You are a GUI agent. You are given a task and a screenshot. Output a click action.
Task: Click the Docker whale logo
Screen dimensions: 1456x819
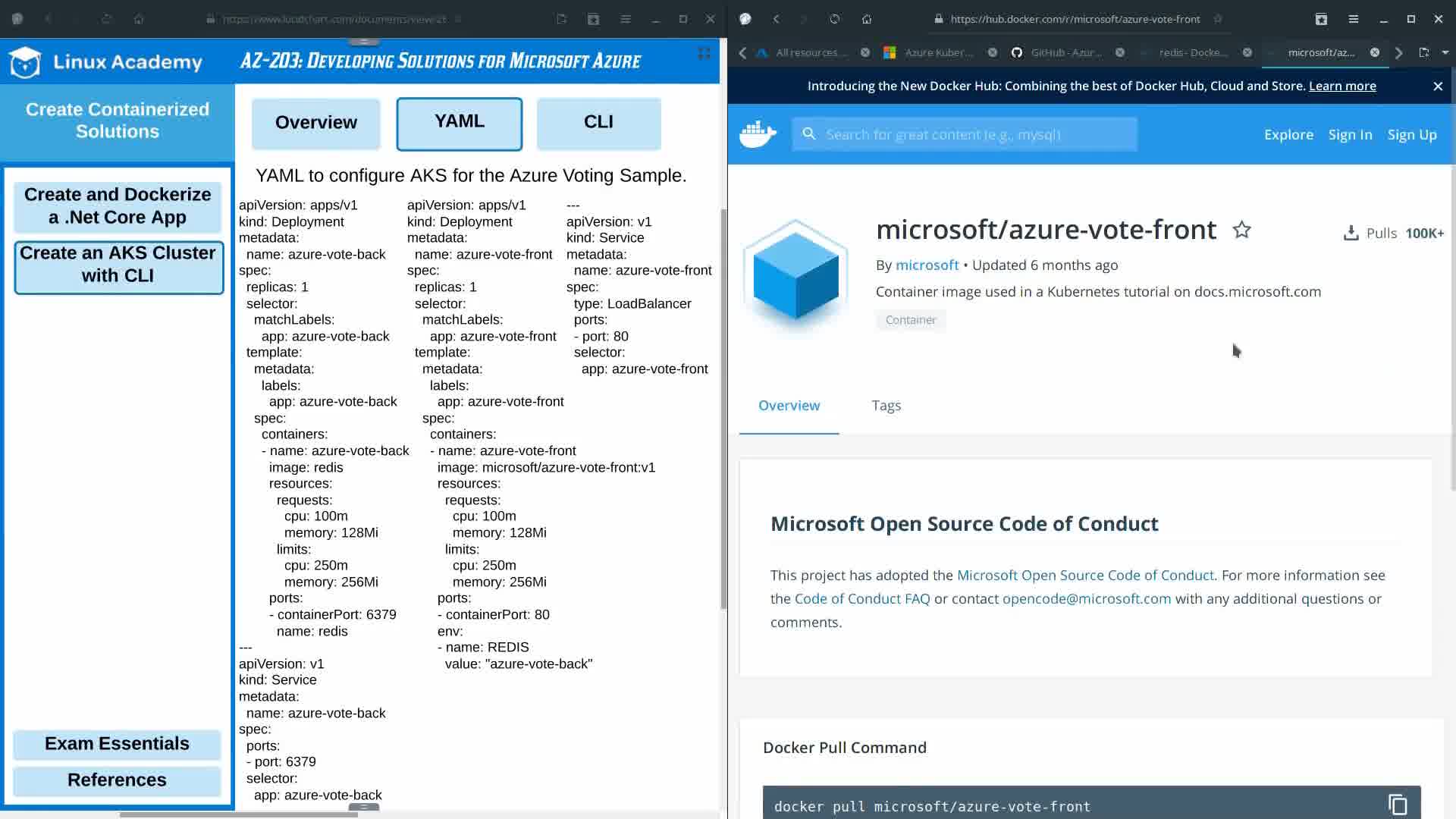pyautogui.click(x=758, y=134)
